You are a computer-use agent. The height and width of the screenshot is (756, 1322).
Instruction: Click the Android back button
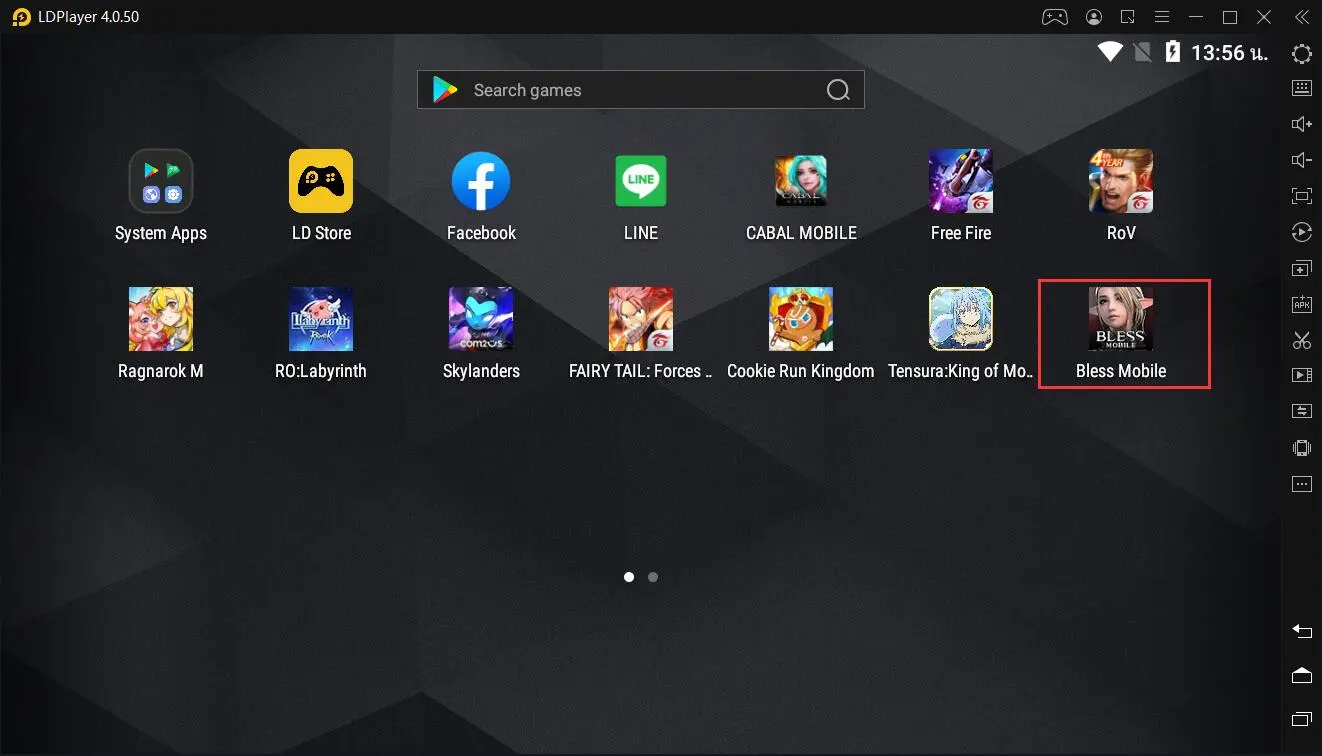tap(1302, 631)
